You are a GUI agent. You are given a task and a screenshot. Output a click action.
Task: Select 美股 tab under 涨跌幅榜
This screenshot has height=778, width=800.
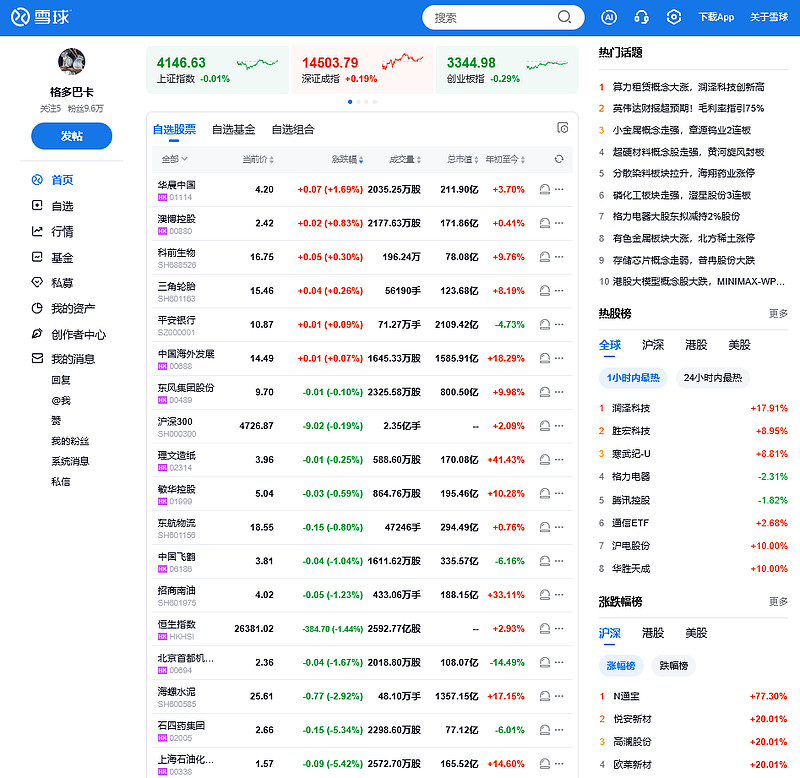(696, 633)
